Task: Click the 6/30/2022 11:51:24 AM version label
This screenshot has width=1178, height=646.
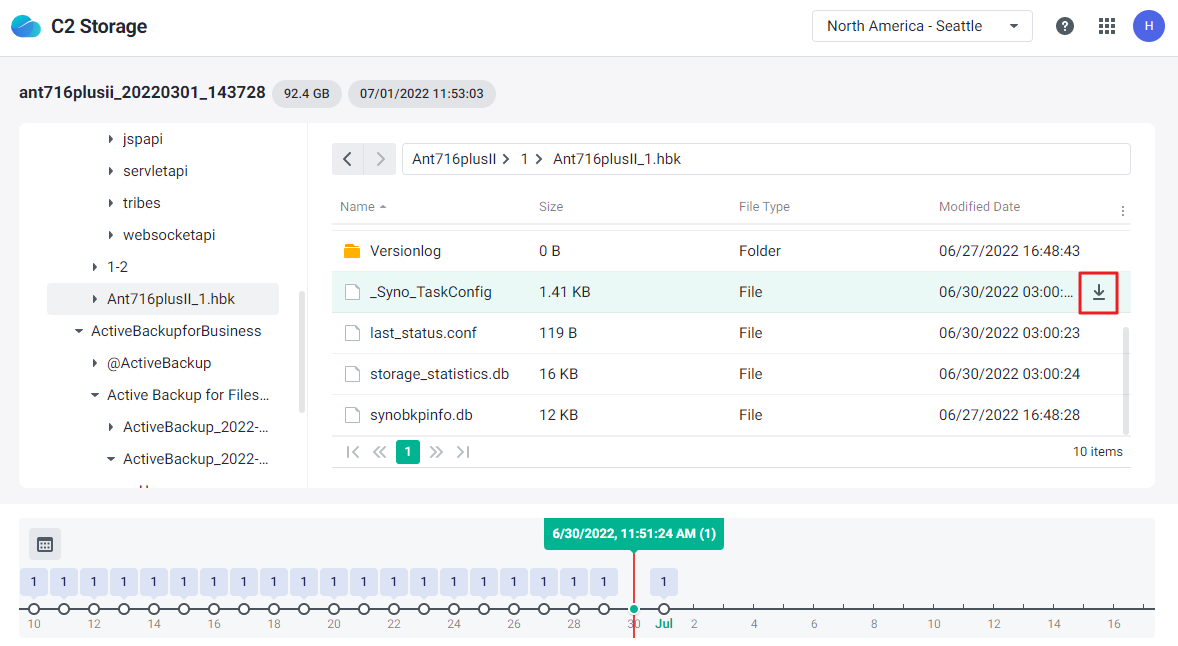Action: tap(634, 534)
